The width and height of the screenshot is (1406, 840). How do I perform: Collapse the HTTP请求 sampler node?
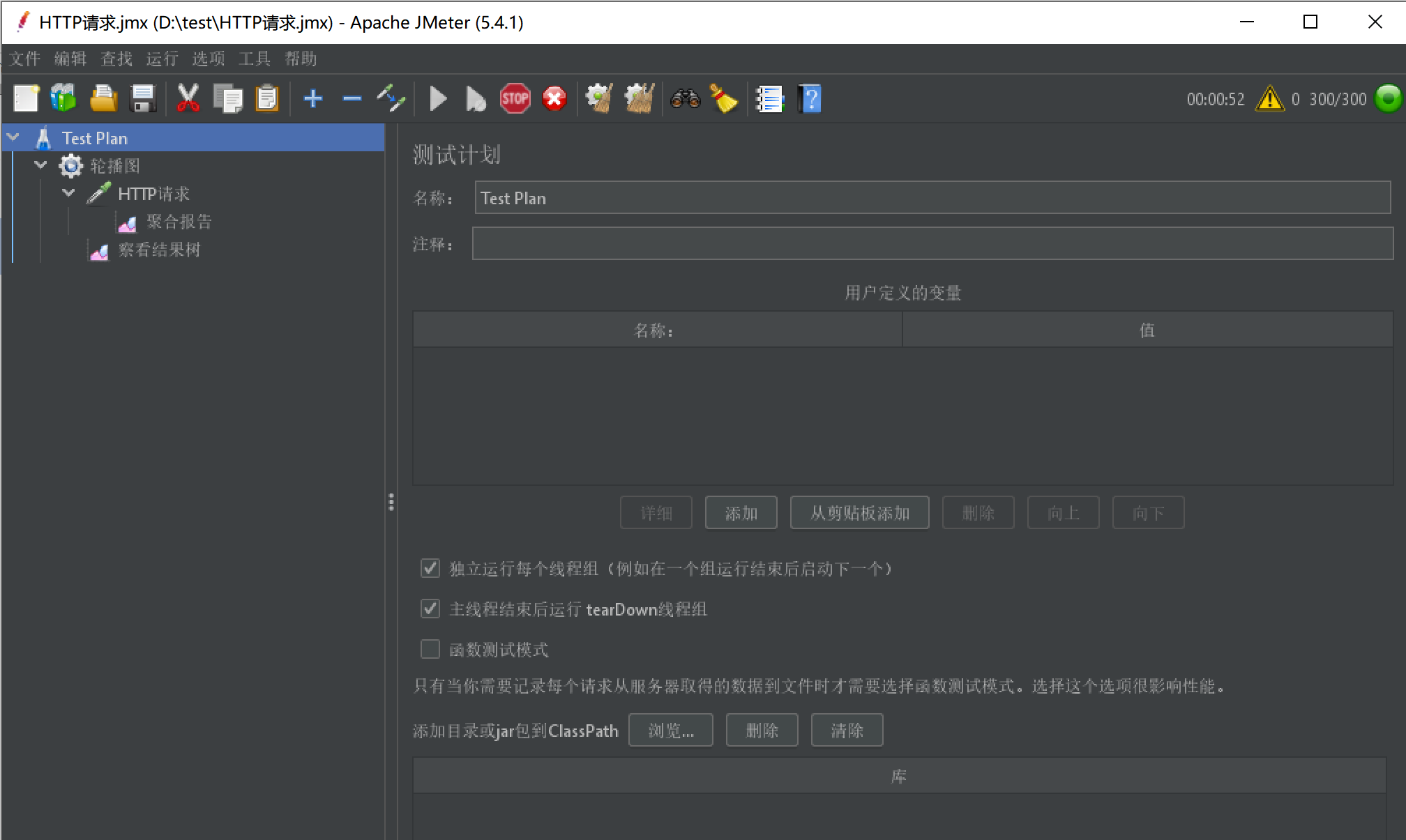click(68, 193)
